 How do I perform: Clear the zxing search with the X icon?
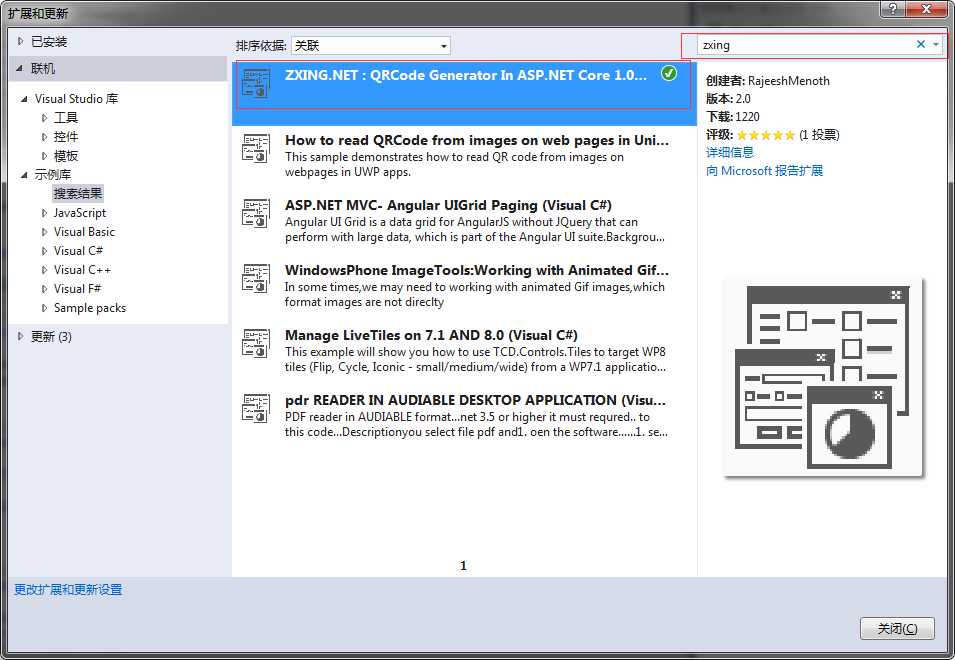(x=921, y=44)
